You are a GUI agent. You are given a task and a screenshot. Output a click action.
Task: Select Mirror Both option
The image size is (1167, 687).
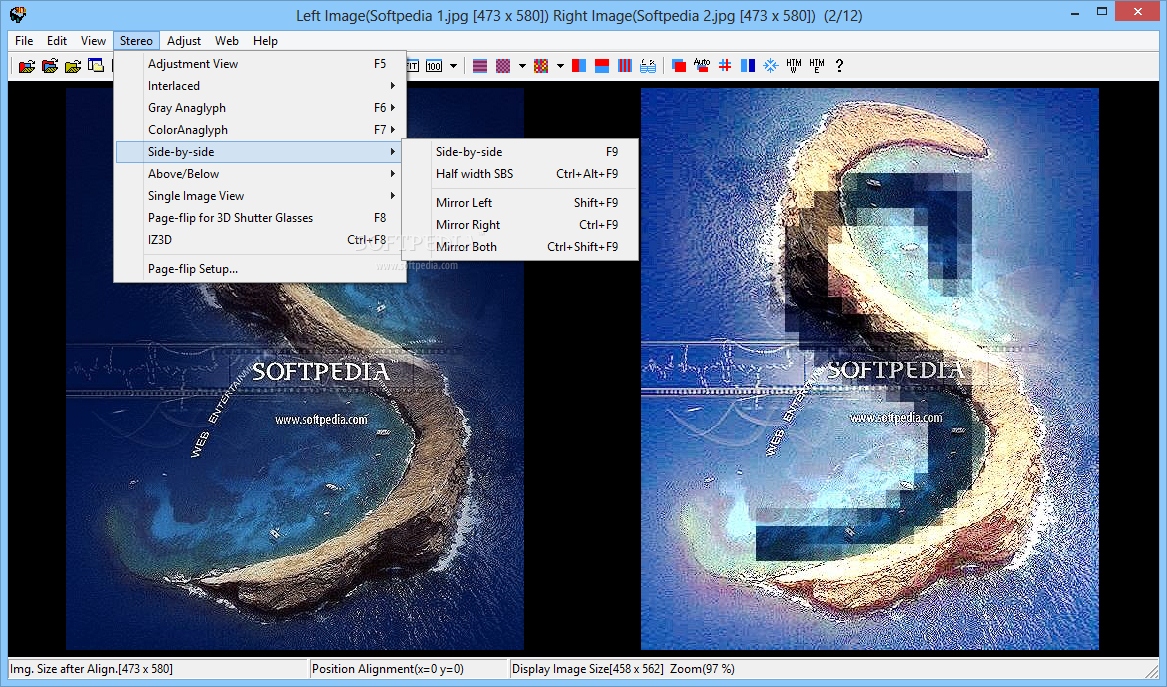(519, 246)
